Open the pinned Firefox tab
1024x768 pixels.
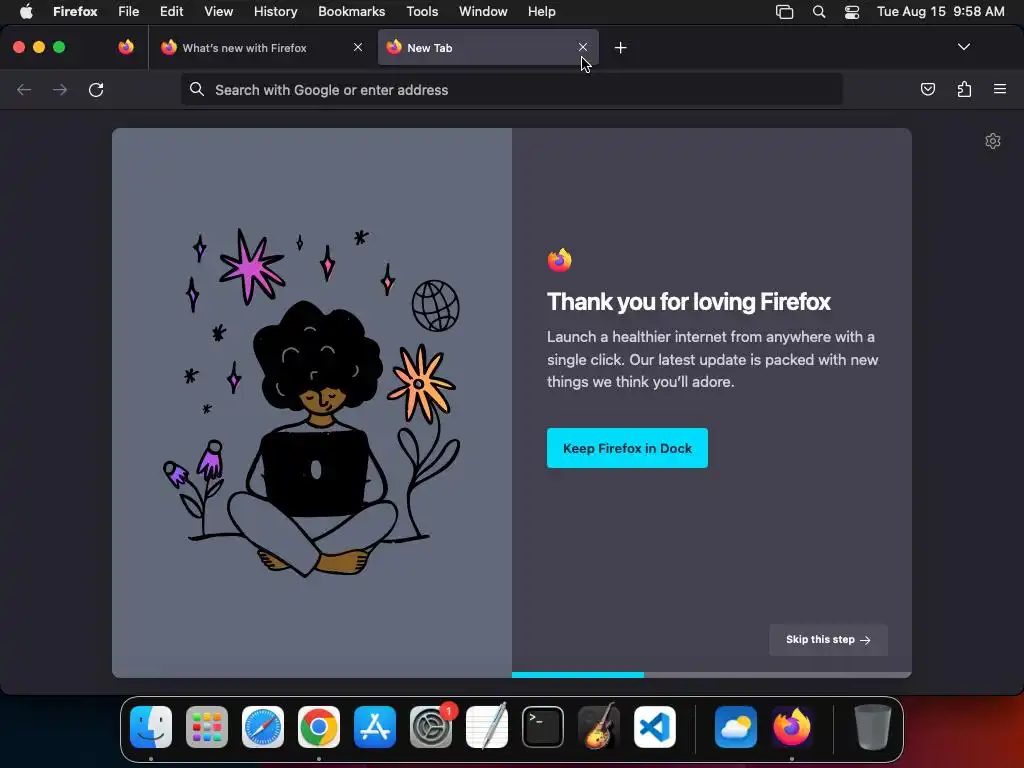[x=126, y=47]
